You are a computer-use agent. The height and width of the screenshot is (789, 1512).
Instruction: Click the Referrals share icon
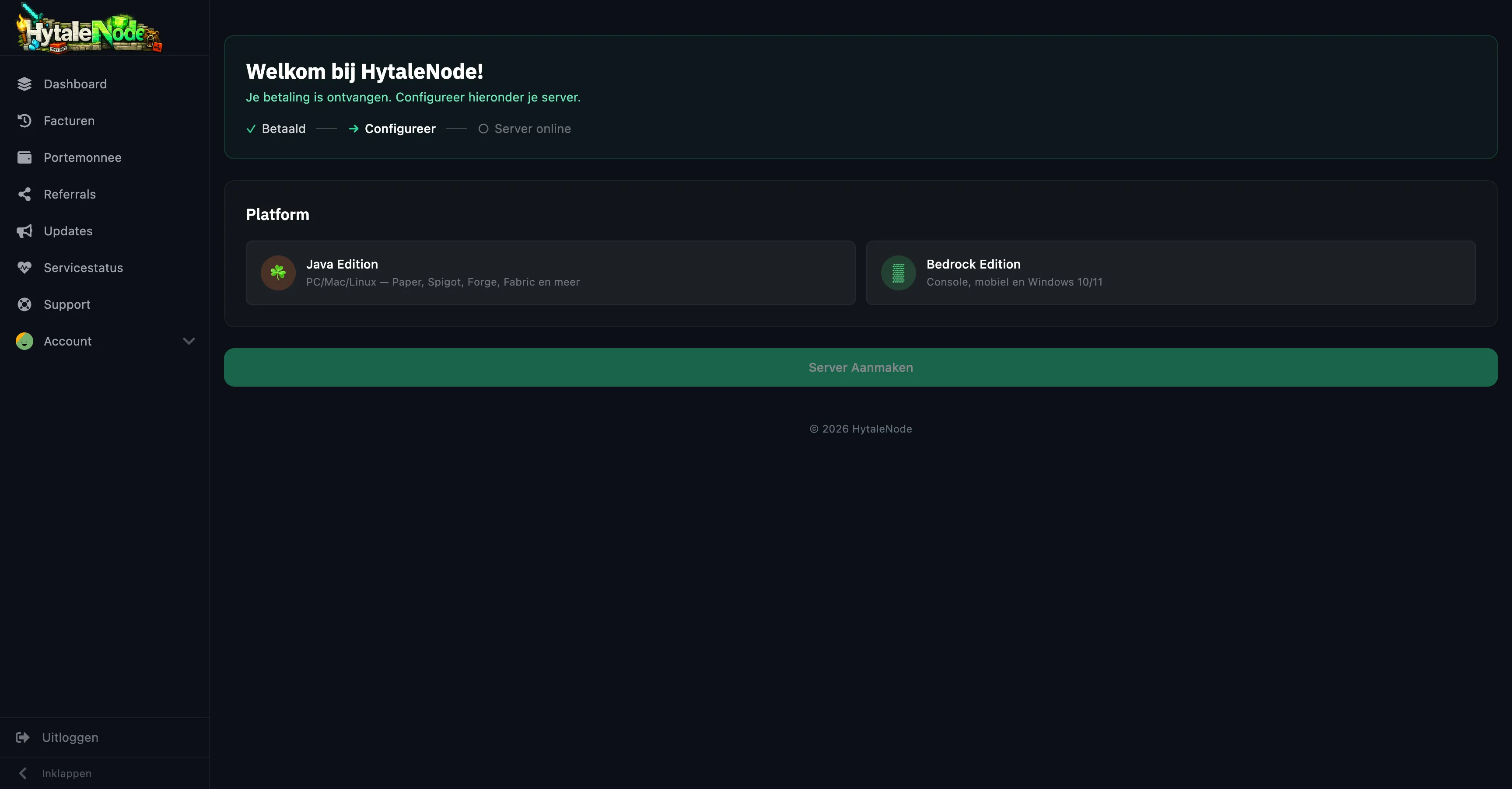[x=24, y=194]
